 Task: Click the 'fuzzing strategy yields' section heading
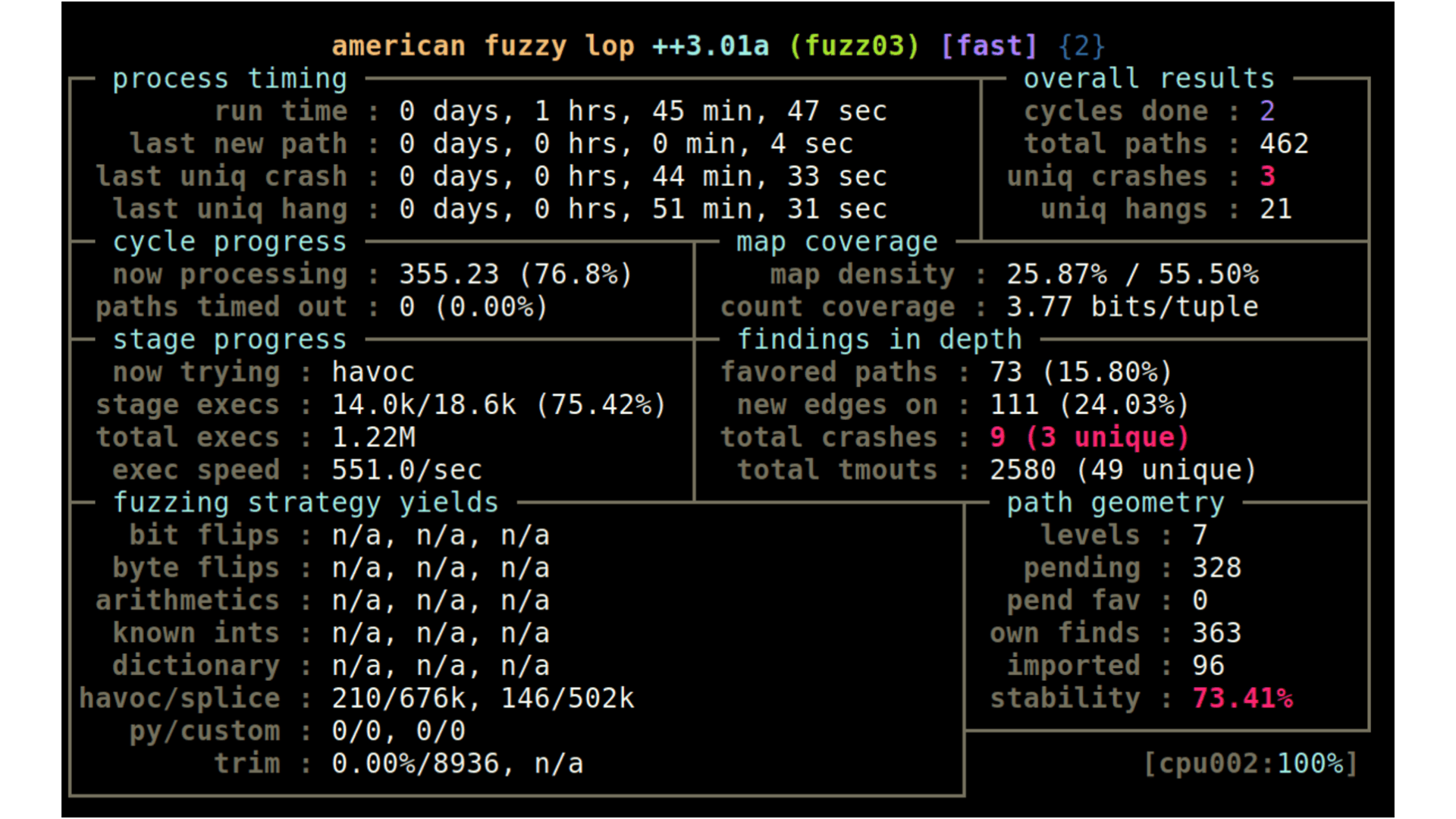[x=306, y=503]
